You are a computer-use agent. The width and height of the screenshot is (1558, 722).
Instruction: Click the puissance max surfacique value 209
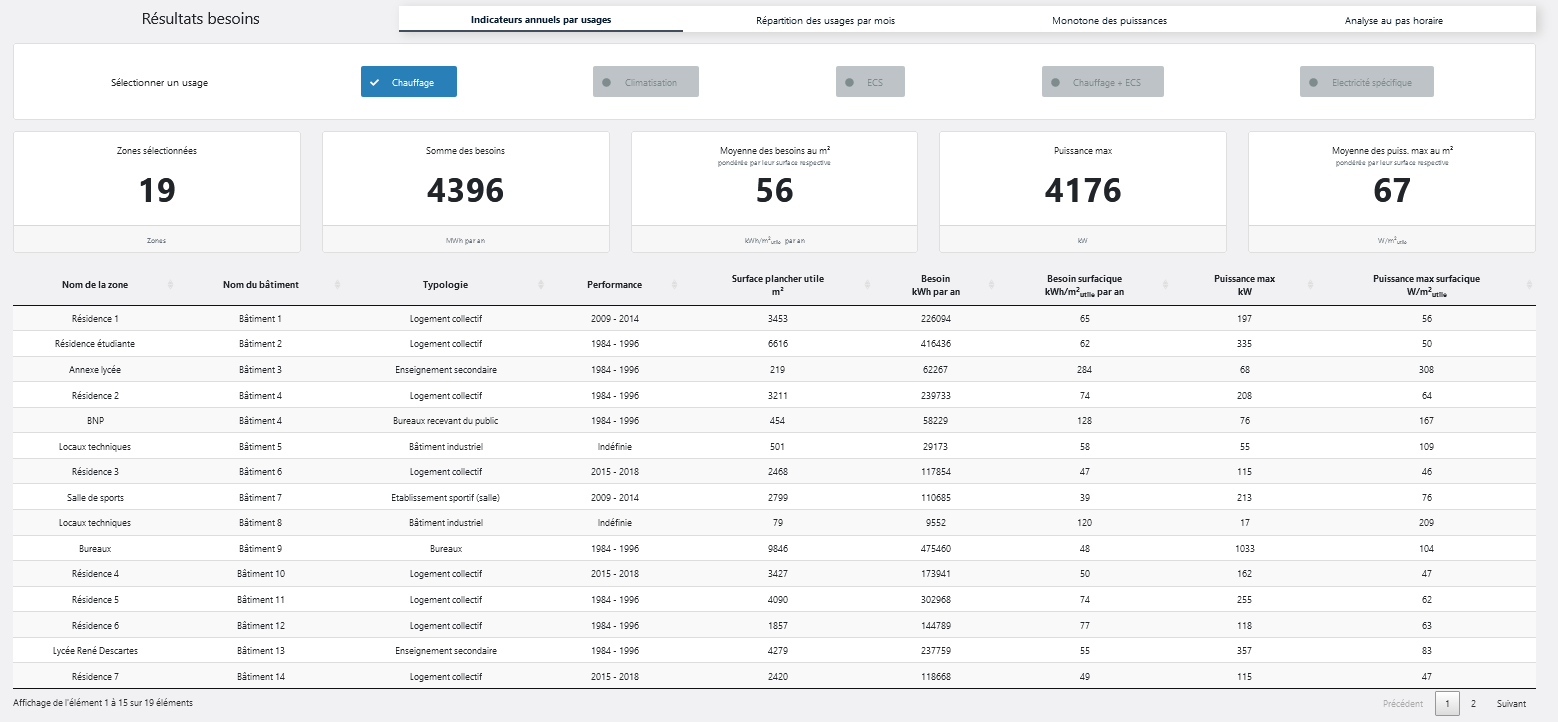[x=1427, y=523]
